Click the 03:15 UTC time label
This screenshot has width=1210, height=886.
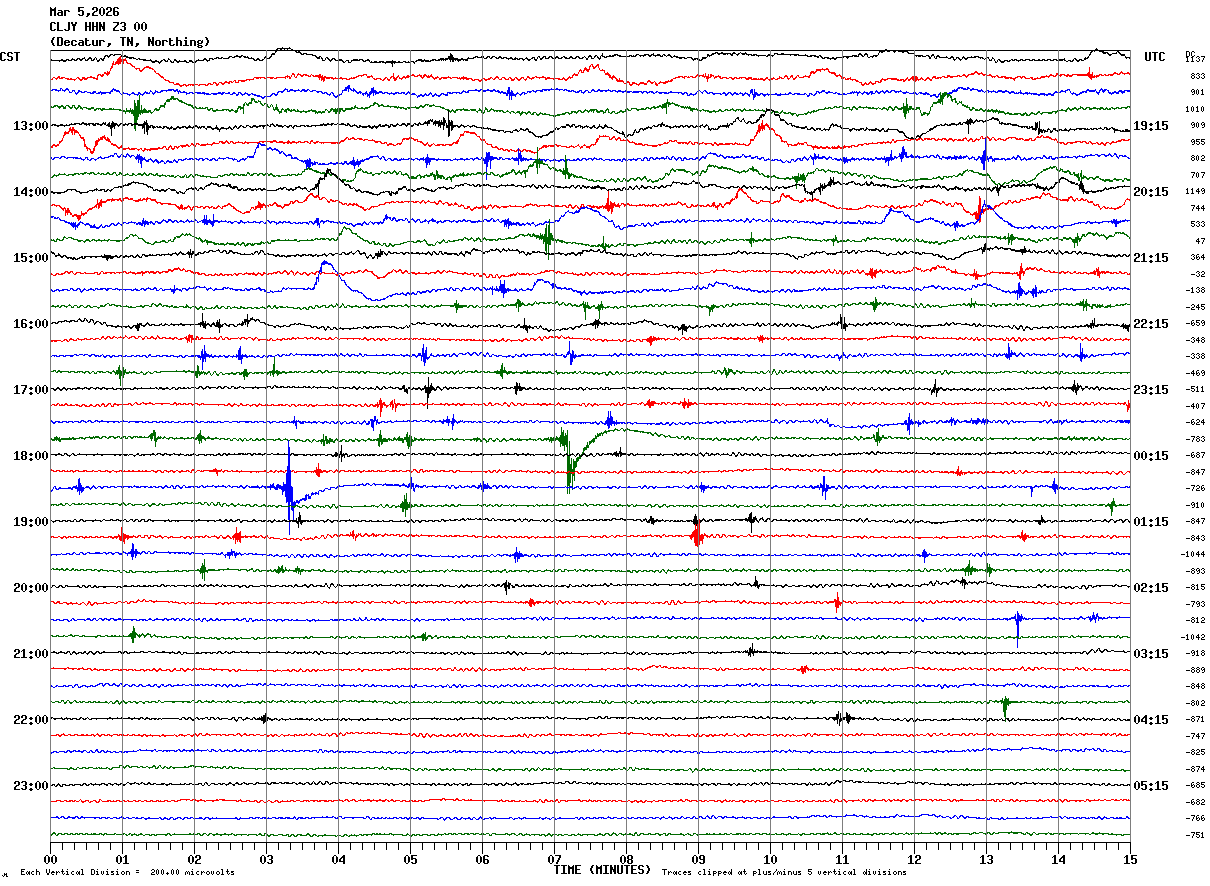(x=1151, y=654)
